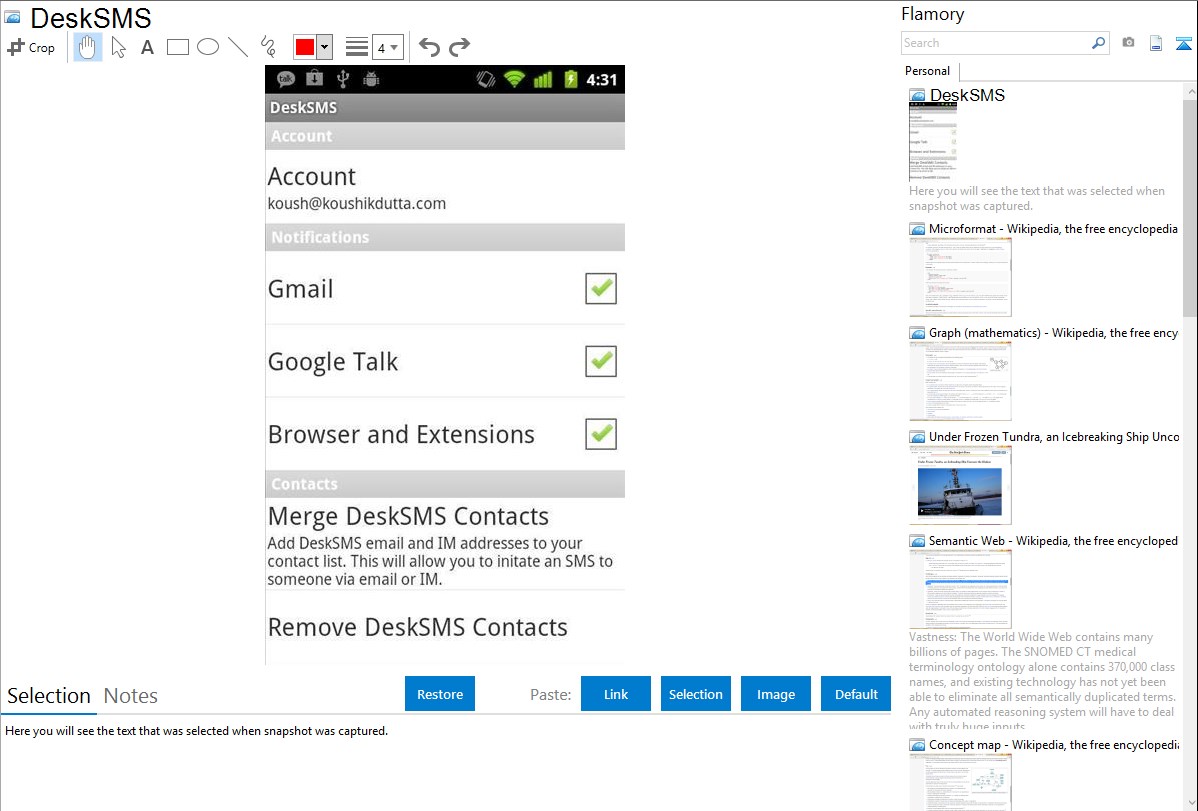Click the Android debug bug icon
This screenshot has height=811, width=1198.
pos(371,79)
